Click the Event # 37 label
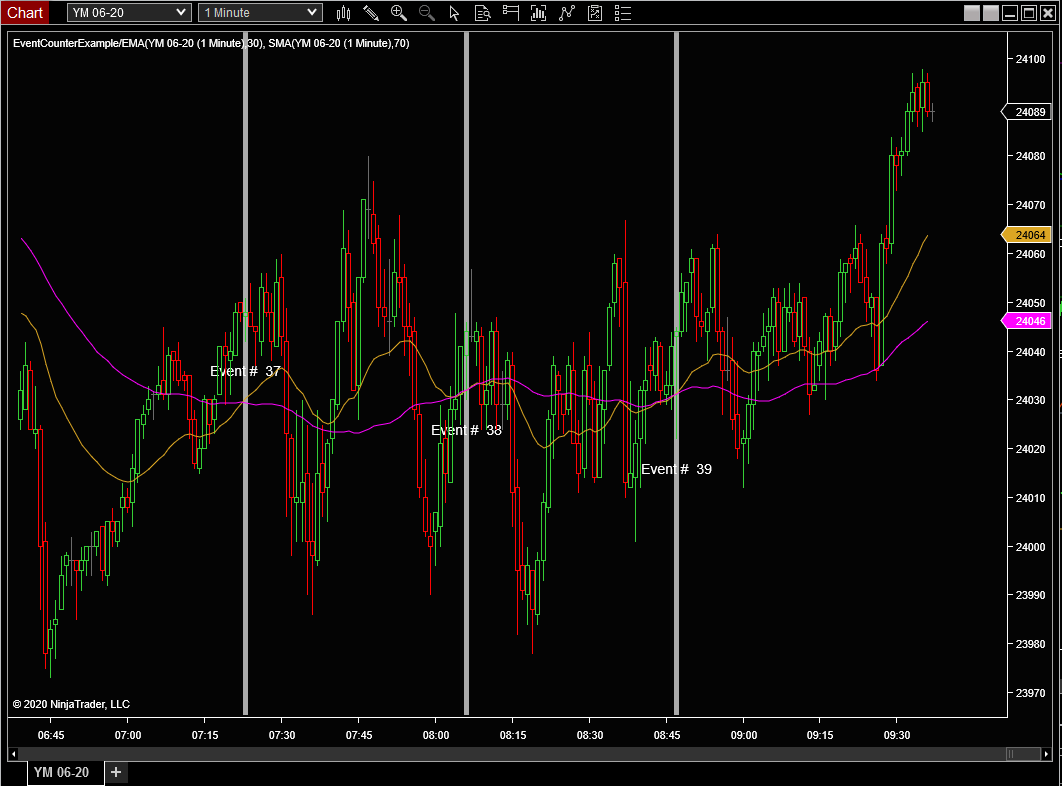 [245, 371]
